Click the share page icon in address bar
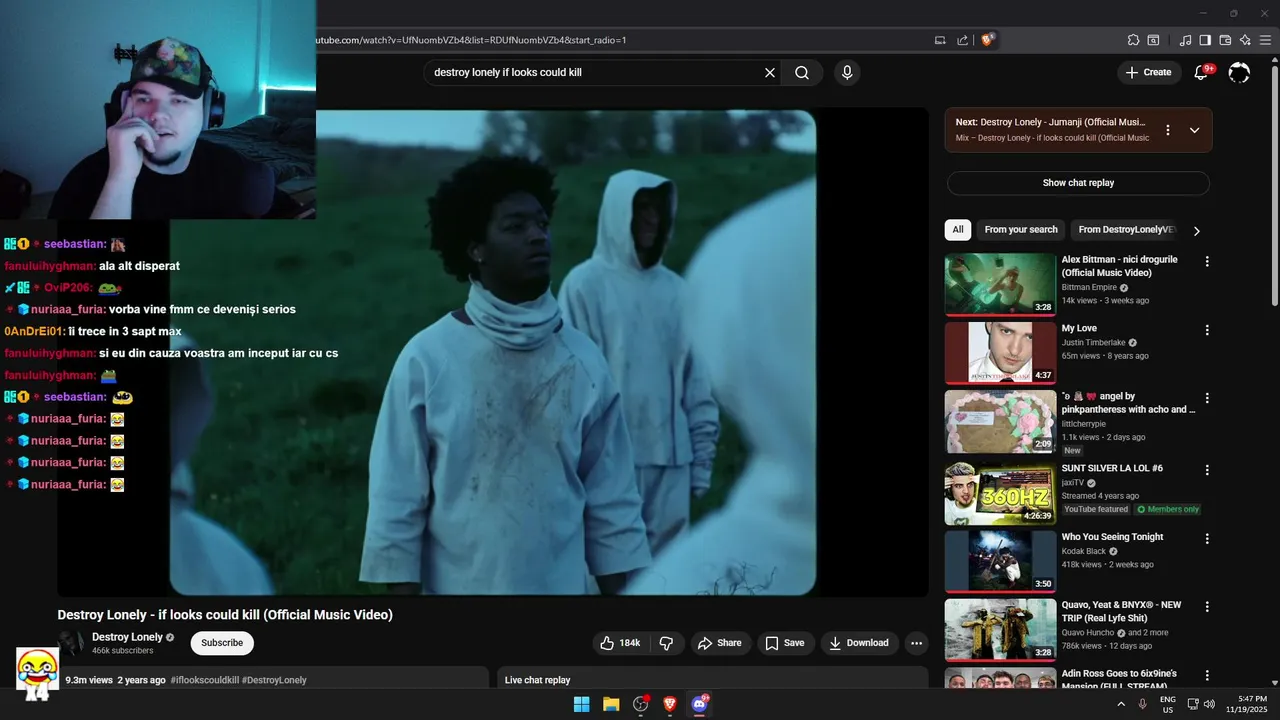The image size is (1280, 720). click(x=962, y=40)
